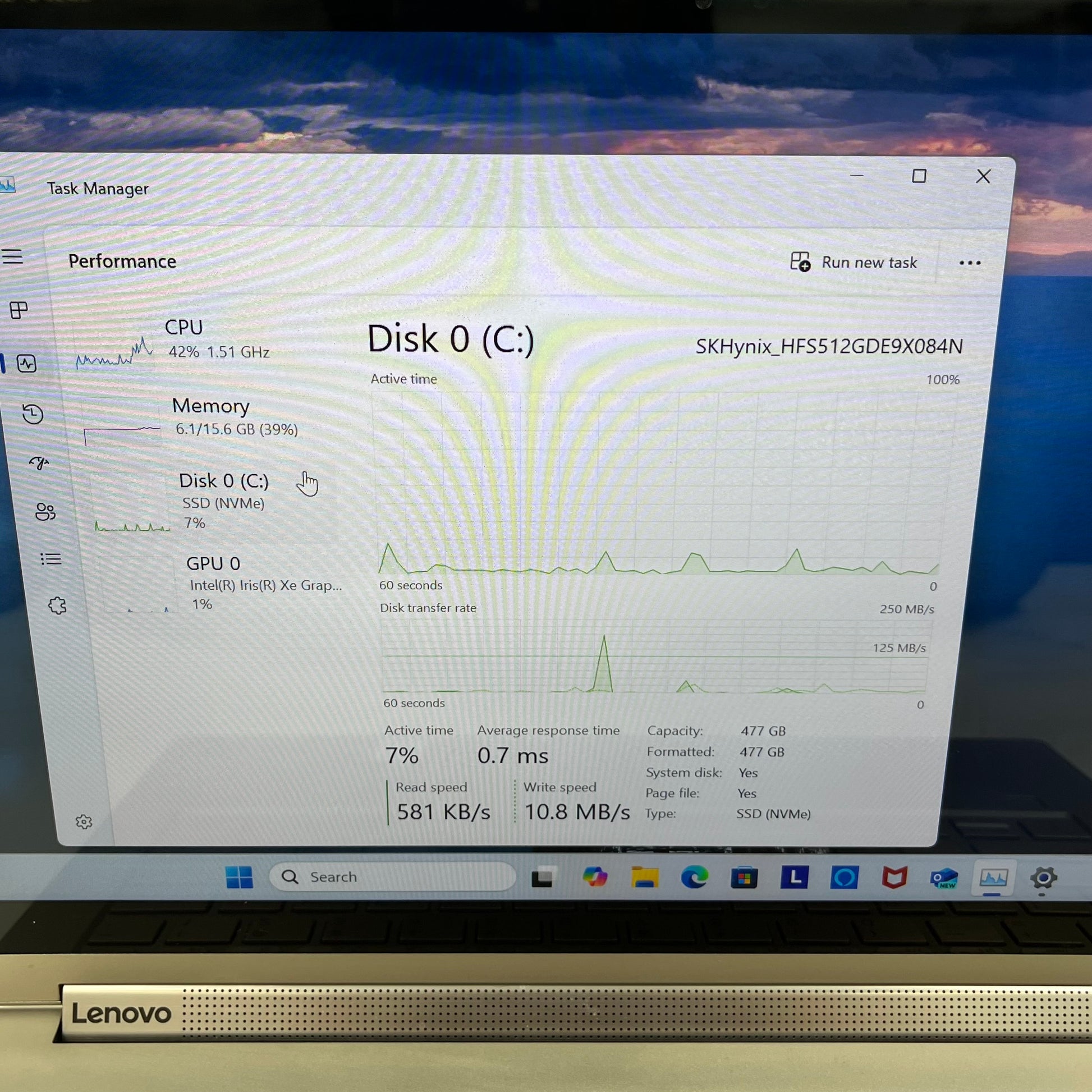Open the Processes page icon in sidebar
Image resolution: width=1092 pixels, height=1092 pixels.
point(19,310)
